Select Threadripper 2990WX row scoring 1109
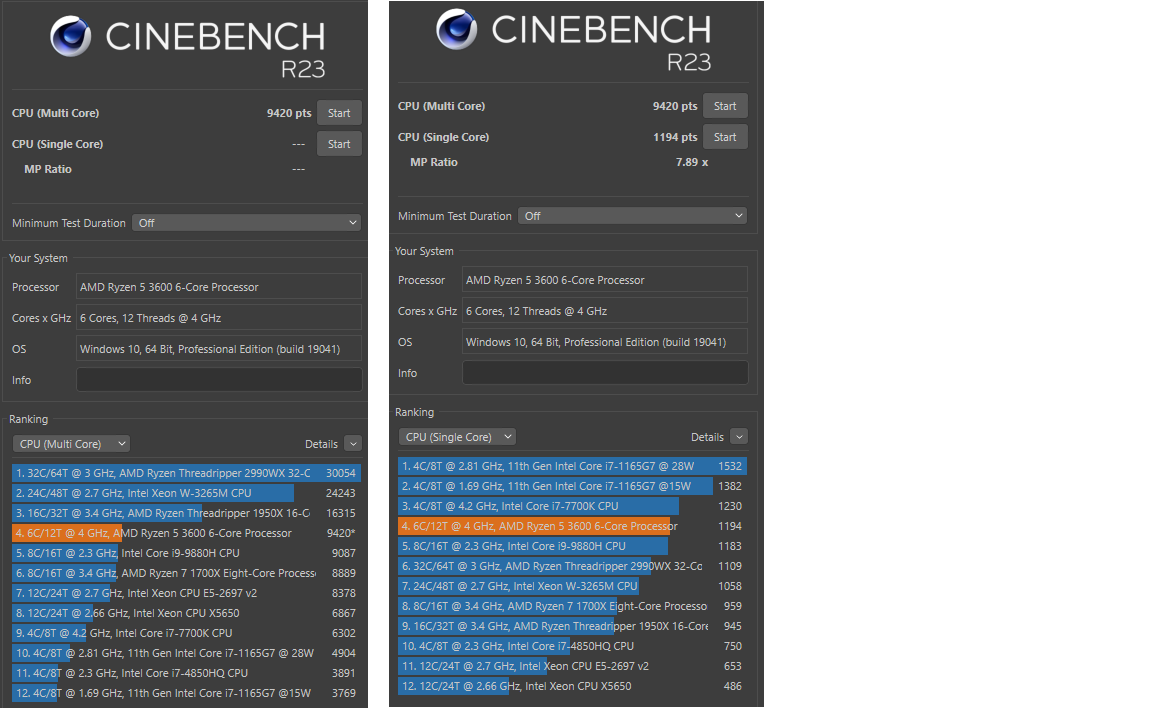The height and width of the screenshot is (708, 1152). coord(572,566)
